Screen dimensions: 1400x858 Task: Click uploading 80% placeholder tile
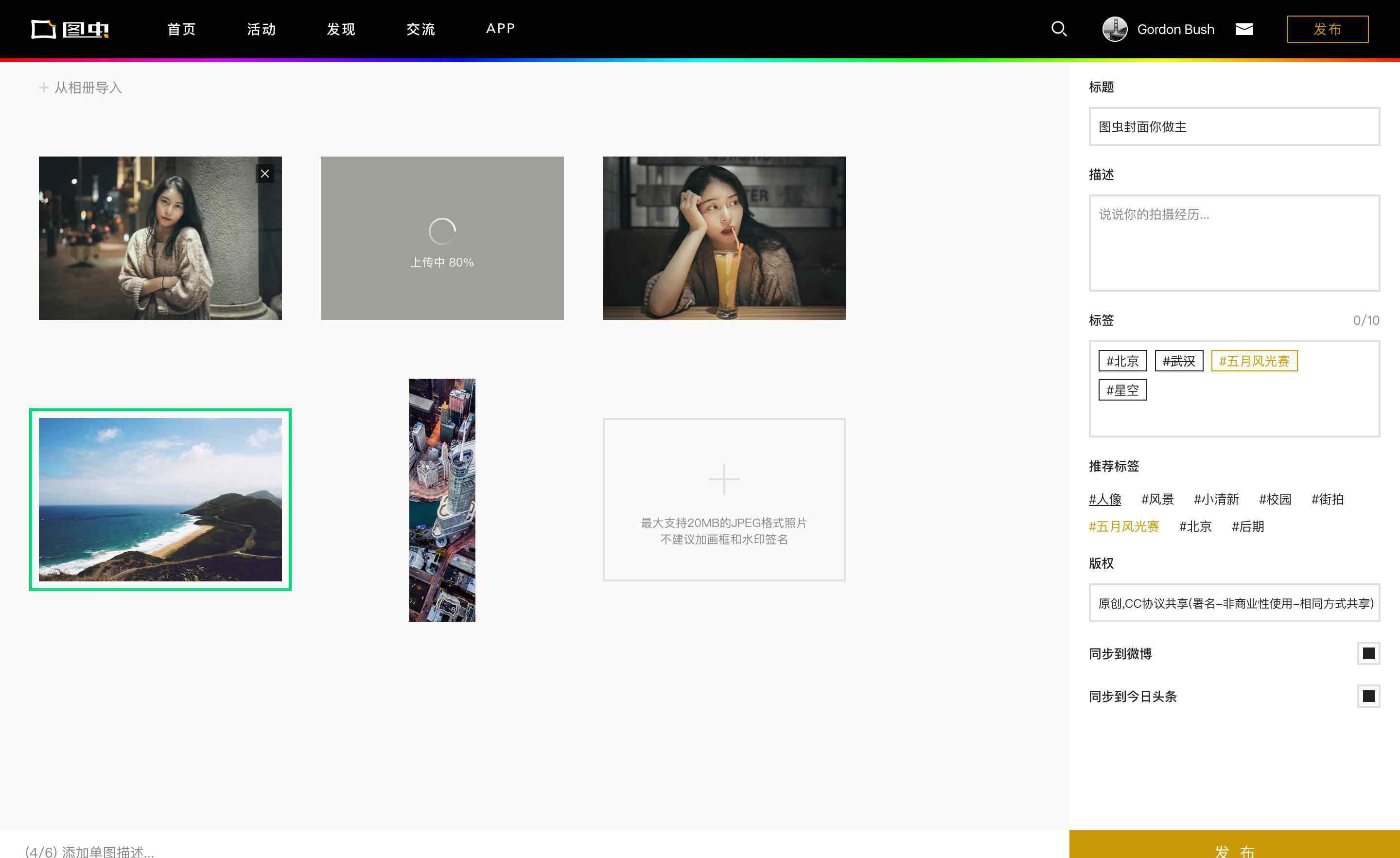click(x=442, y=238)
